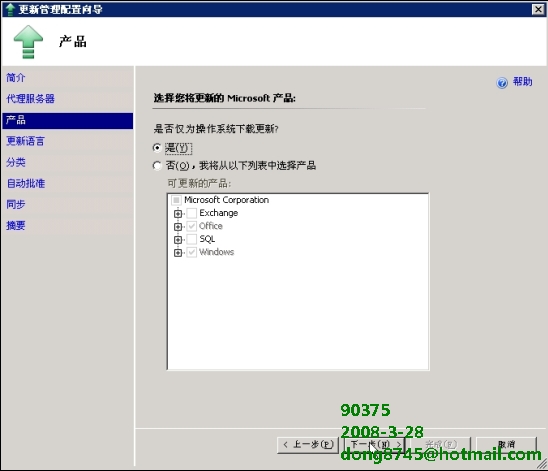Click the 取消 cancel button

(x=506, y=445)
